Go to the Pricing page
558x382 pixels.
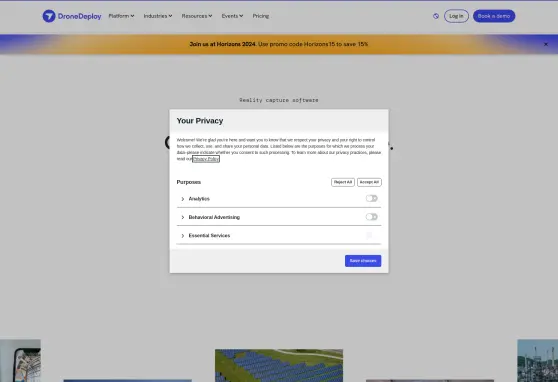click(261, 16)
